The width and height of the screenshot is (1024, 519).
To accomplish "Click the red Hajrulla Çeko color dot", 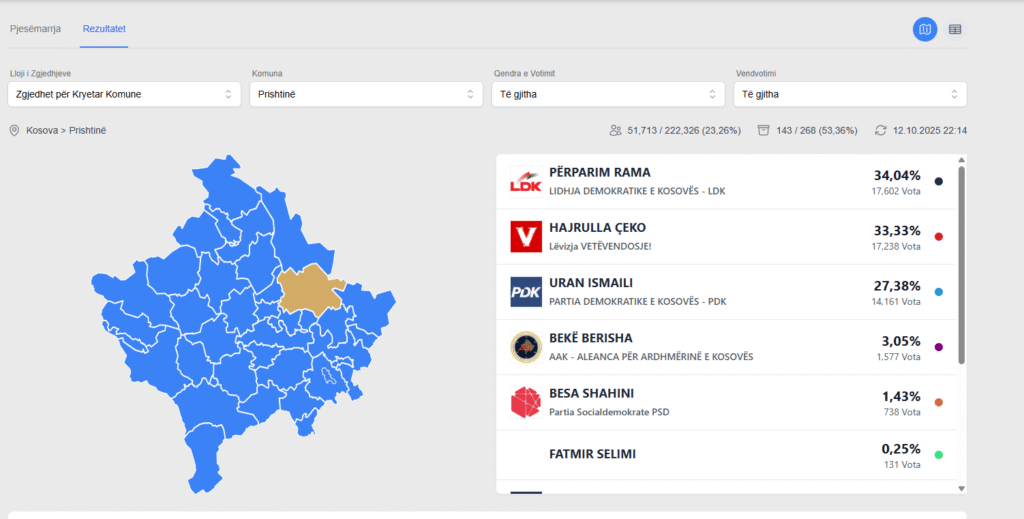I will pos(939,237).
